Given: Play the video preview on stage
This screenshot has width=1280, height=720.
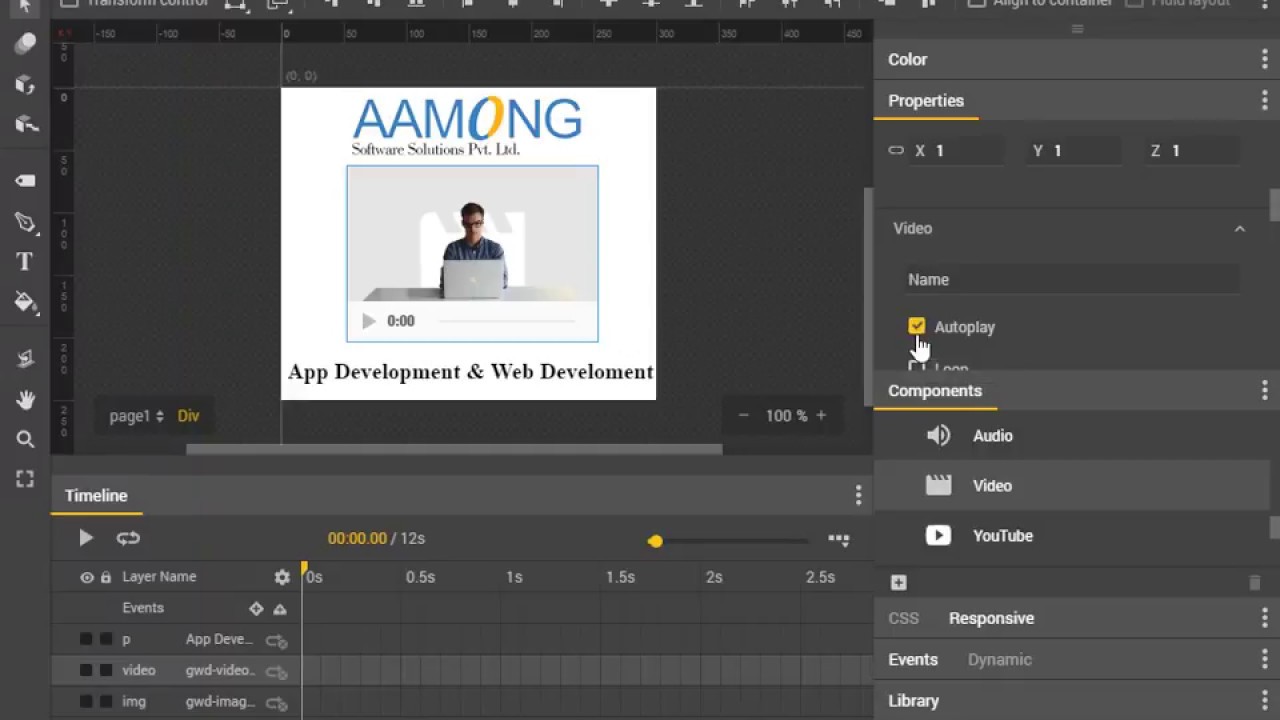Looking at the screenshot, I should [x=368, y=321].
